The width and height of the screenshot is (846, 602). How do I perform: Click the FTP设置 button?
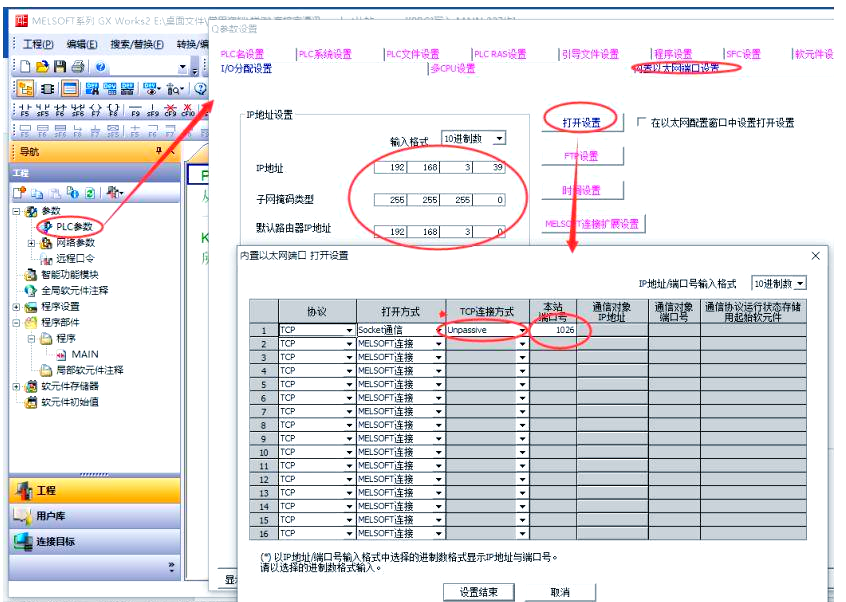583,156
